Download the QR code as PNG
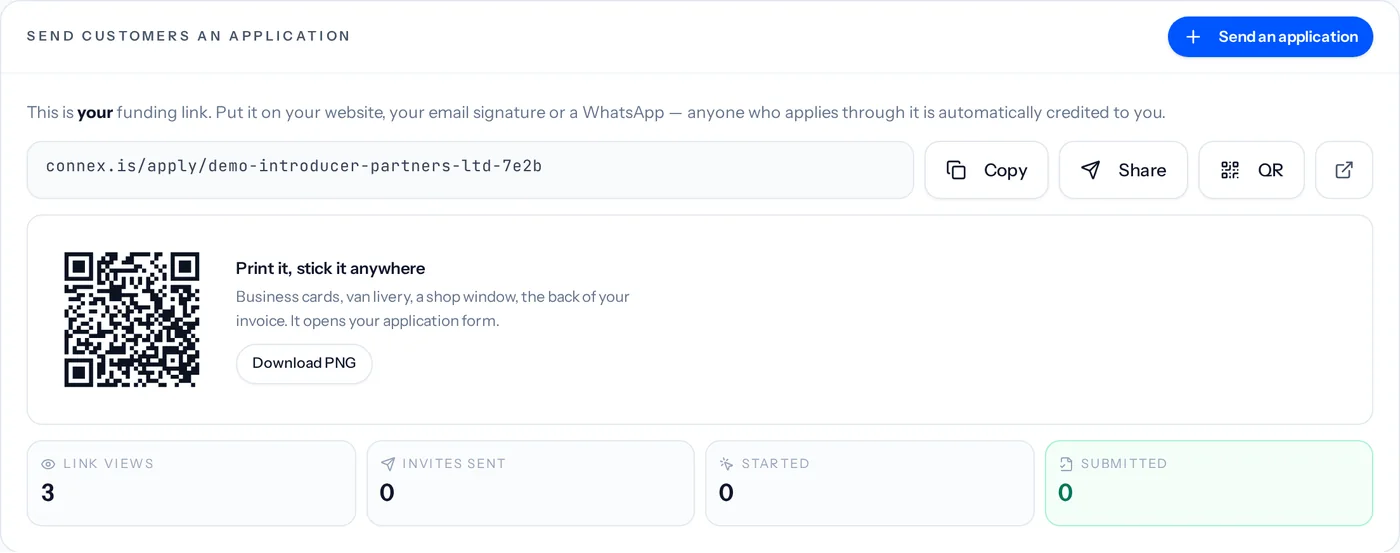 304,363
